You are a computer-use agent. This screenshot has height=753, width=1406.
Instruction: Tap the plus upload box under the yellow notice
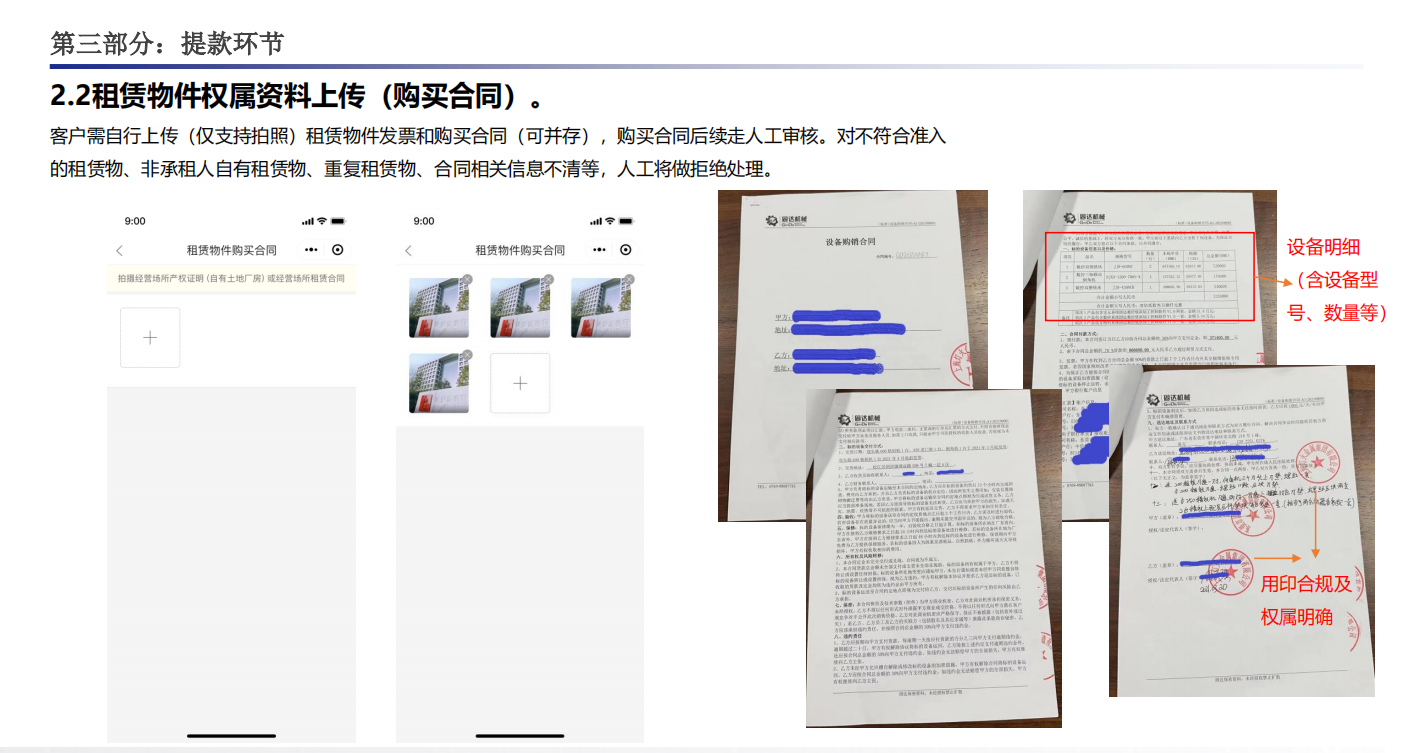pyautogui.click(x=150, y=338)
